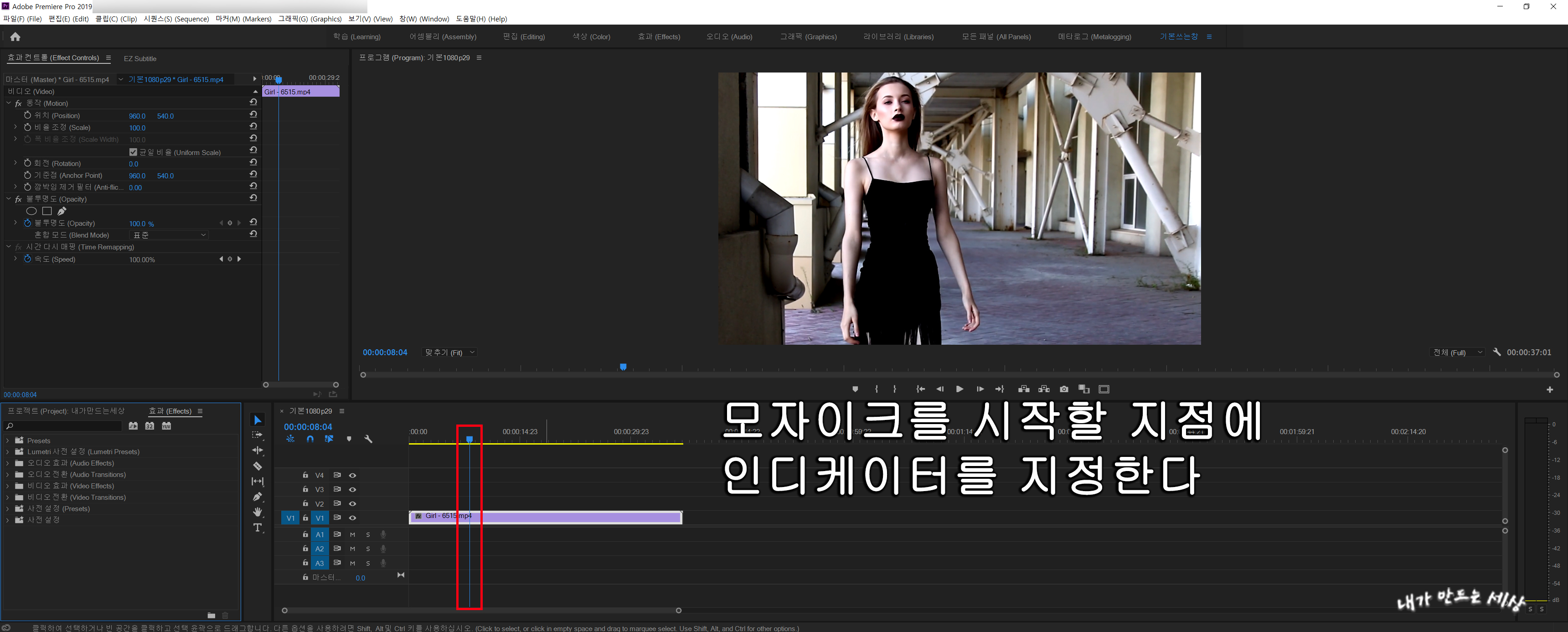Click the Add Marker button in Program monitor
The height and width of the screenshot is (632, 1568).
point(855,389)
